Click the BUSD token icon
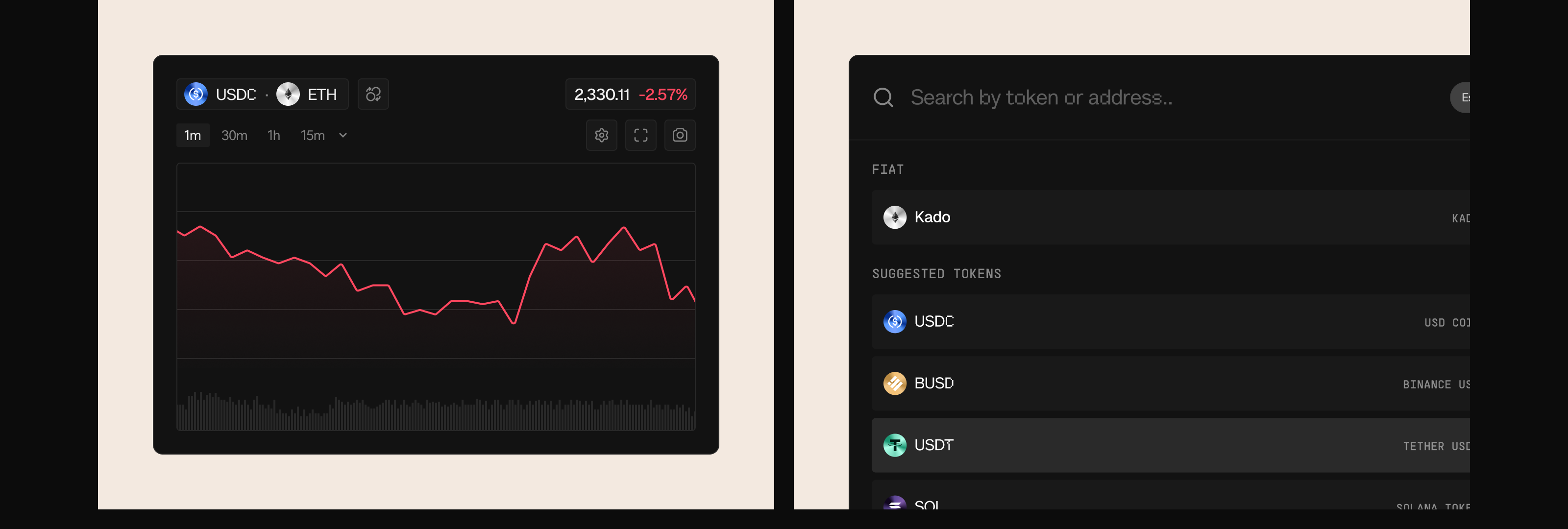The width and height of the screenshot is (1568, 529). [x=894, y=384]
